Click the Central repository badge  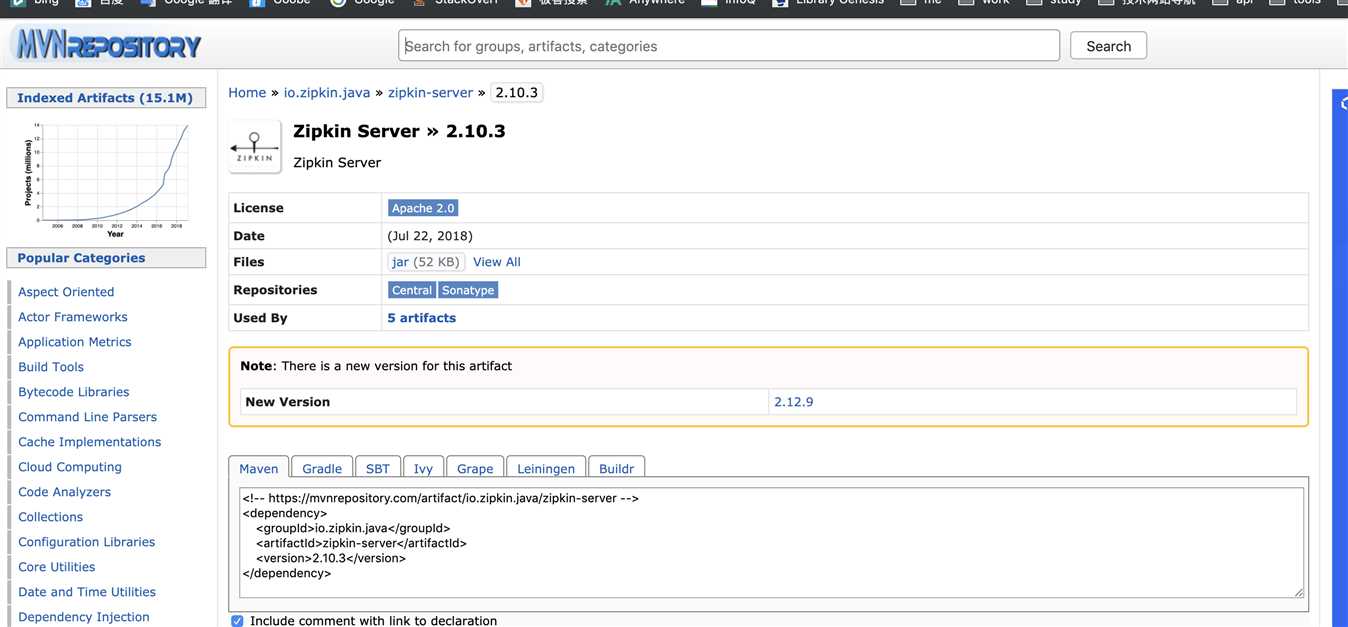coord(412,290)
